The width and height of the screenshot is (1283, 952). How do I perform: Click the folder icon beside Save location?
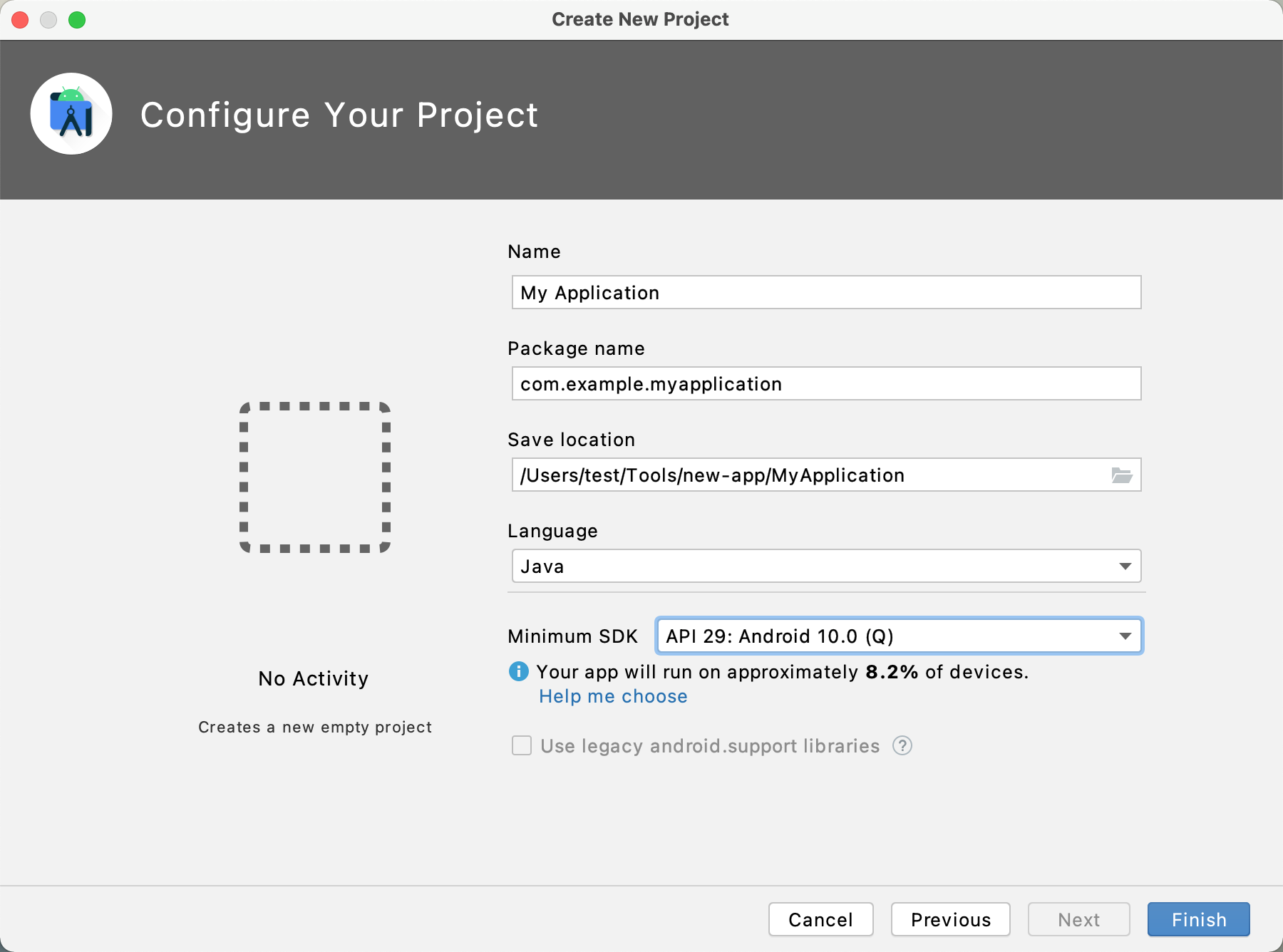coord(1123,475)
